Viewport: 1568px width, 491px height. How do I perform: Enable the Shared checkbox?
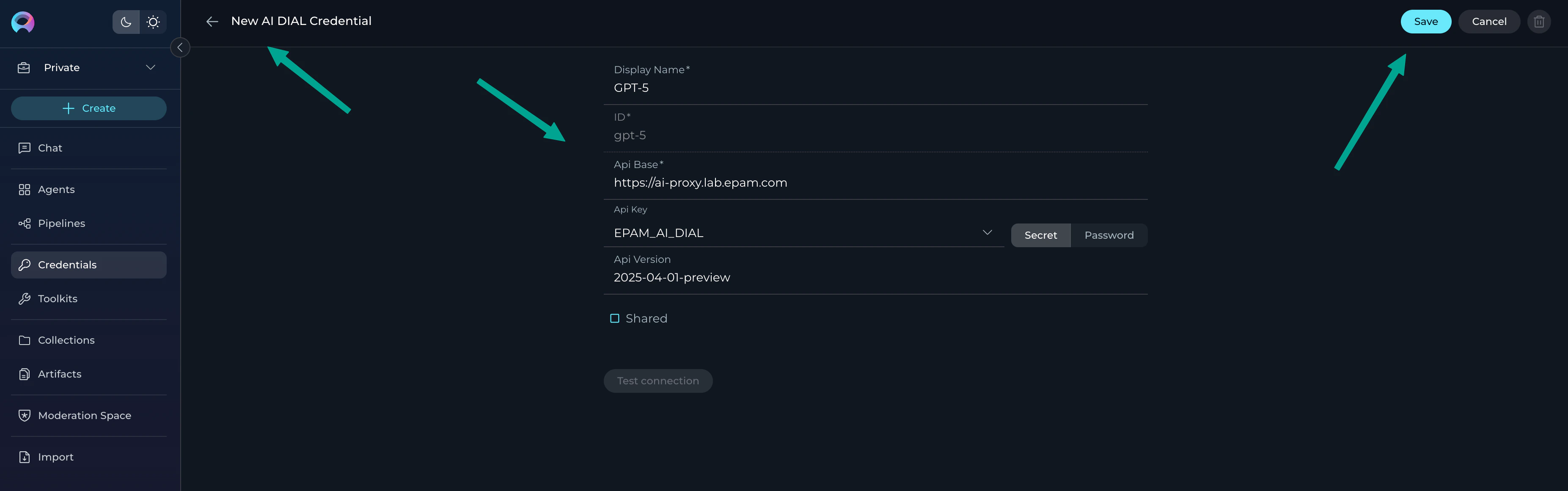615,317
